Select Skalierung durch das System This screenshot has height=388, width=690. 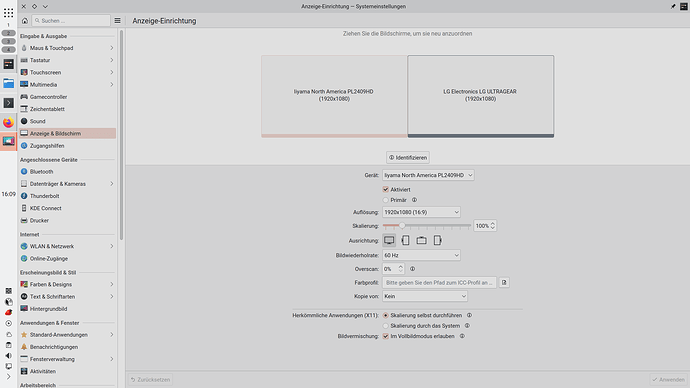[385, 326]
